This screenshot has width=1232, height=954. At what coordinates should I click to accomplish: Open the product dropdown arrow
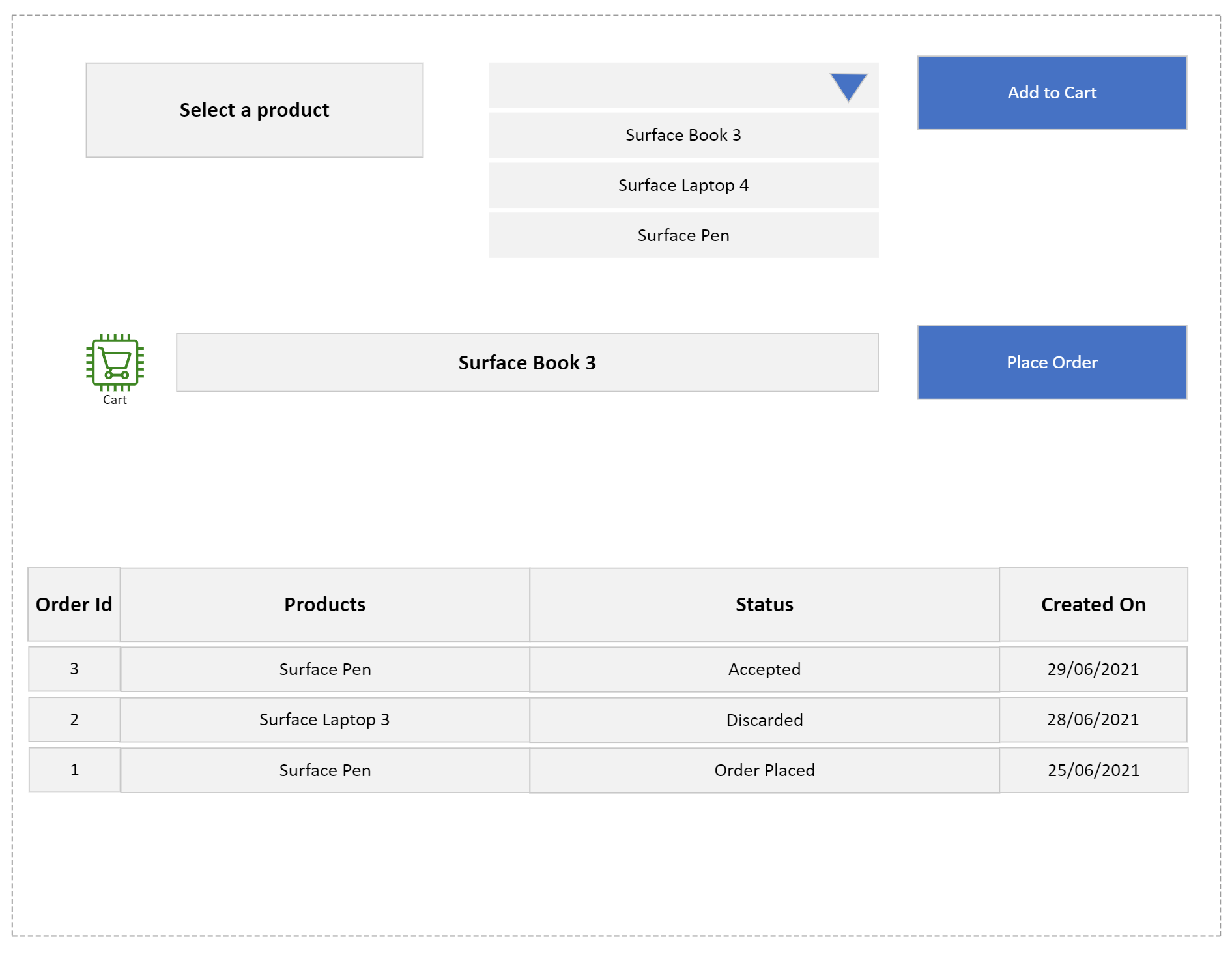click(x=848, y=87)
